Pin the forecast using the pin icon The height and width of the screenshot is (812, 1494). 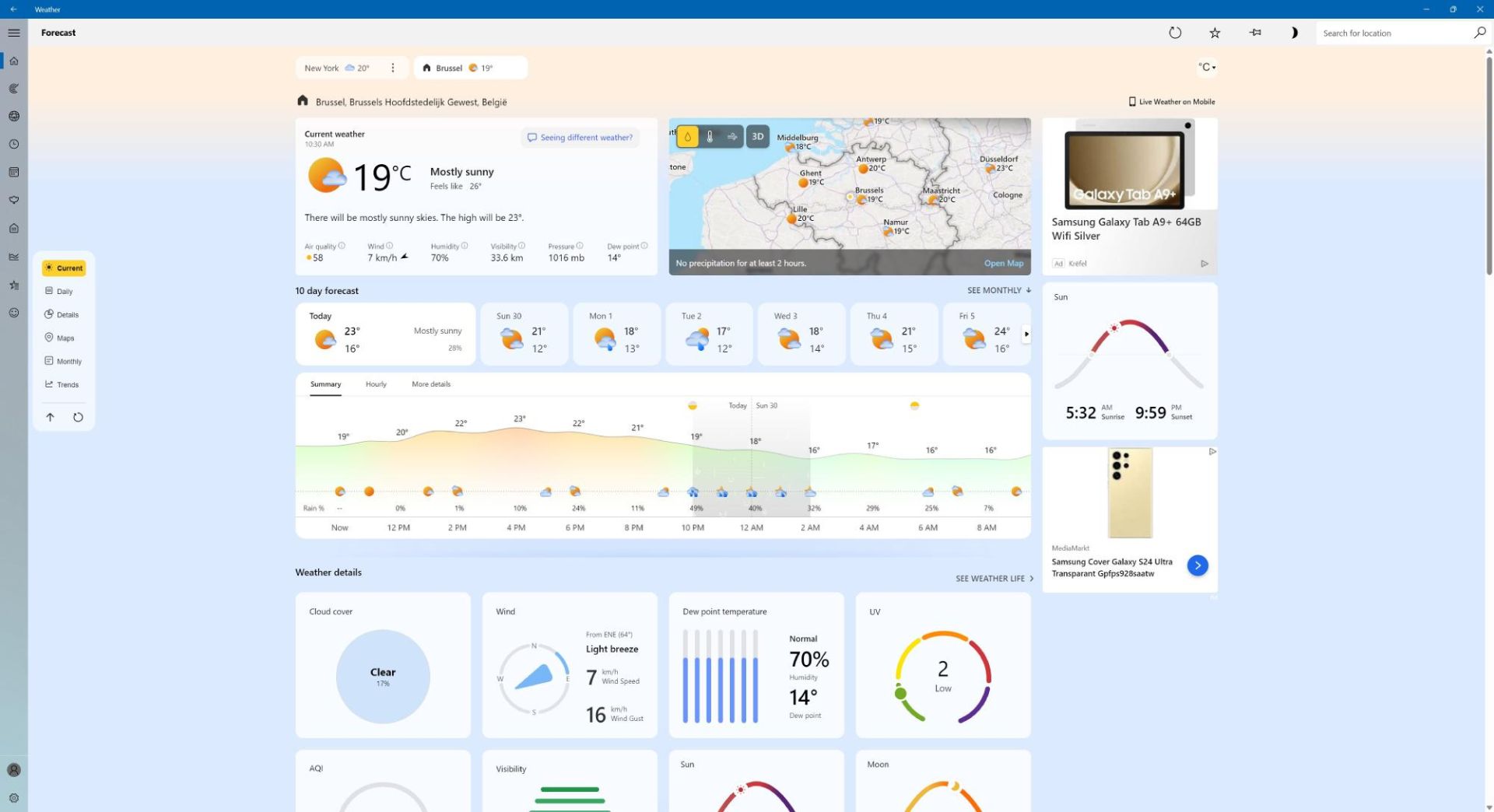pyautogui.click(x=1255, y=33)
